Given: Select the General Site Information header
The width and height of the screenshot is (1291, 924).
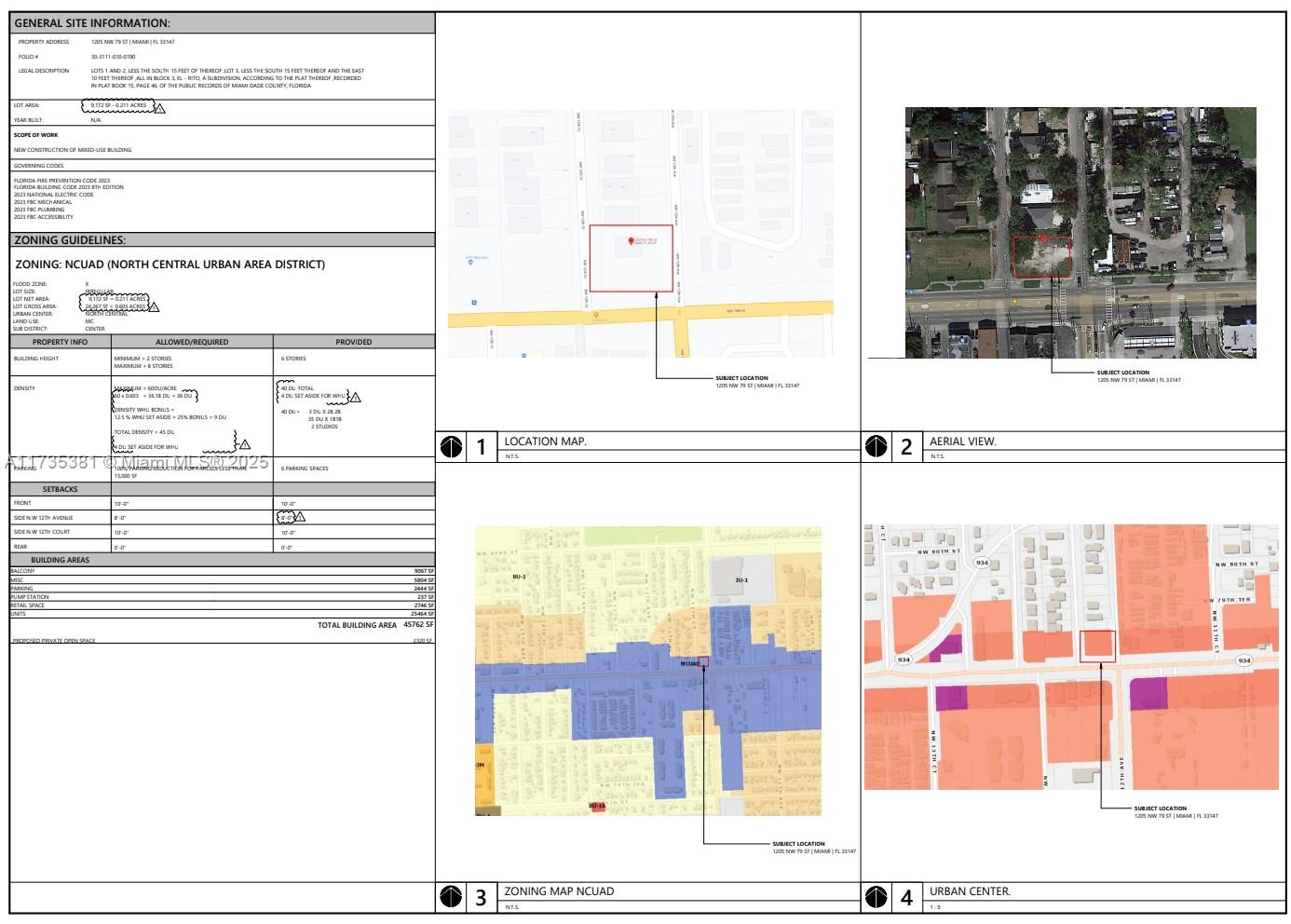Looking at the screenshot, I should tap(92, 23).
